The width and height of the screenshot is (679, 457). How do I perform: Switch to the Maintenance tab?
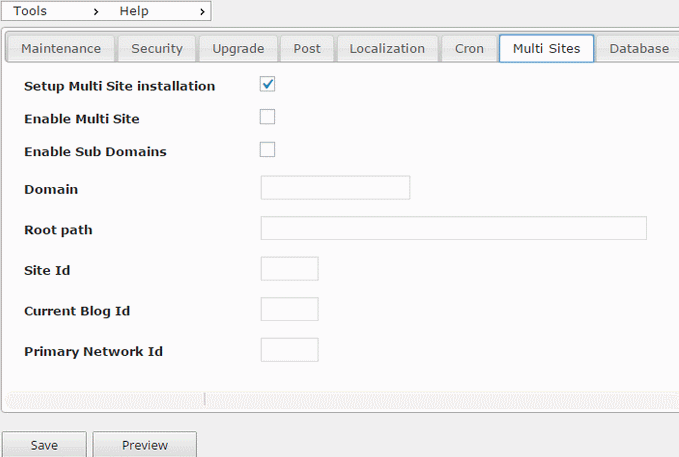pyautogui.click(x=61, y=49)
